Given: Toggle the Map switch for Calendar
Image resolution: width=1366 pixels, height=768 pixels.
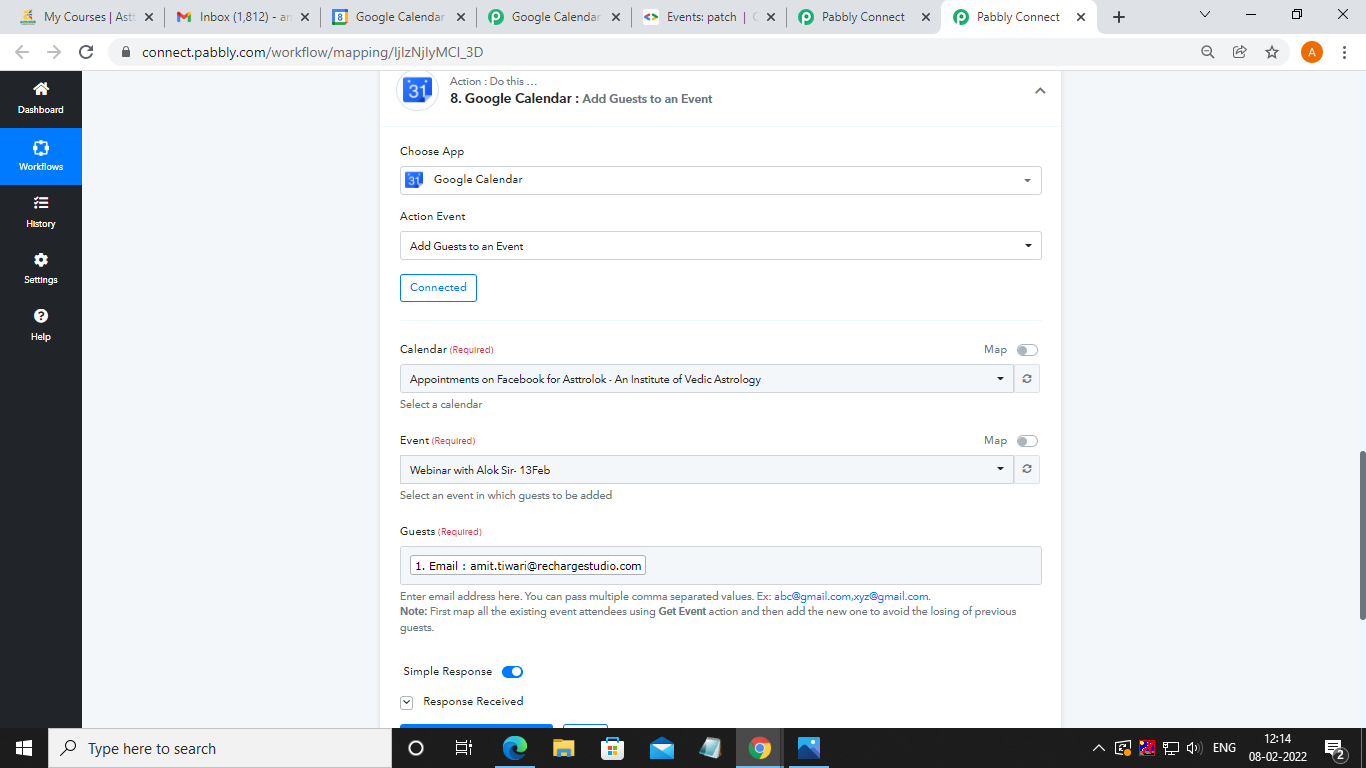Looking at the screenshot, I should coord(1027,350).
